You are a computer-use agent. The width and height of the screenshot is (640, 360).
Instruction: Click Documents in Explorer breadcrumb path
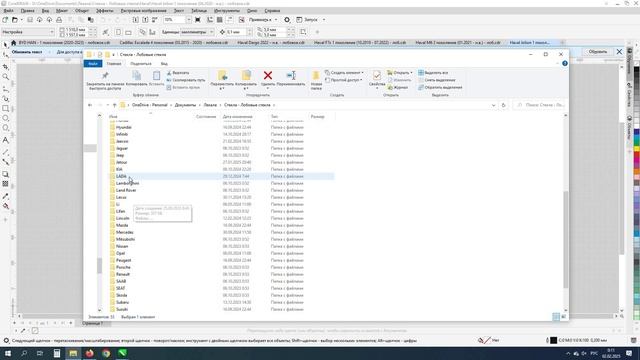coord(185,105)
